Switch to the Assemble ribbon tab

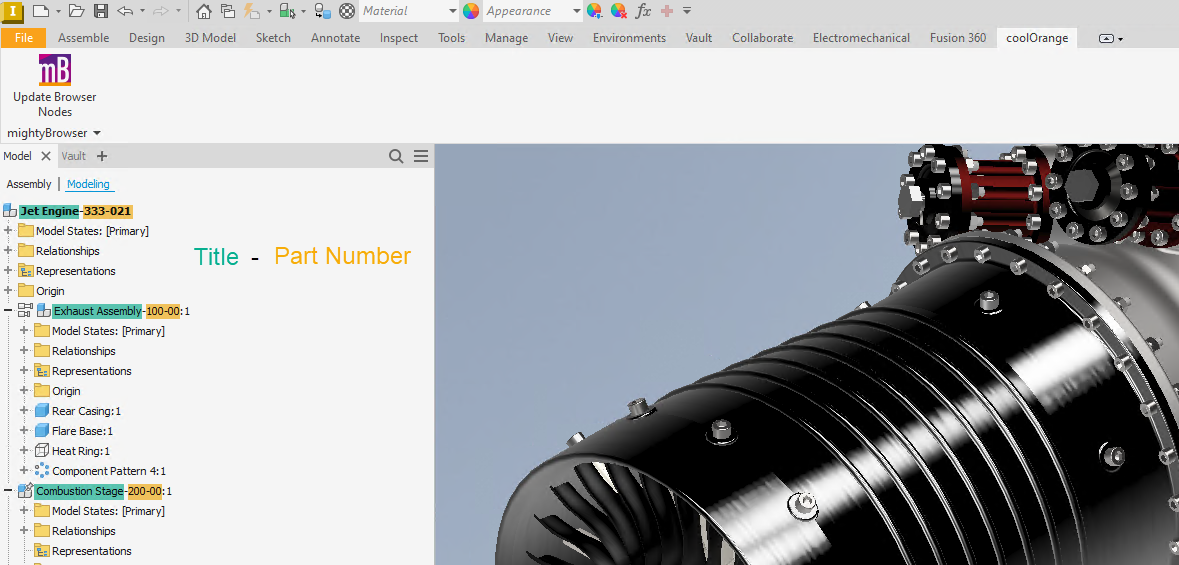coord(83,38)
